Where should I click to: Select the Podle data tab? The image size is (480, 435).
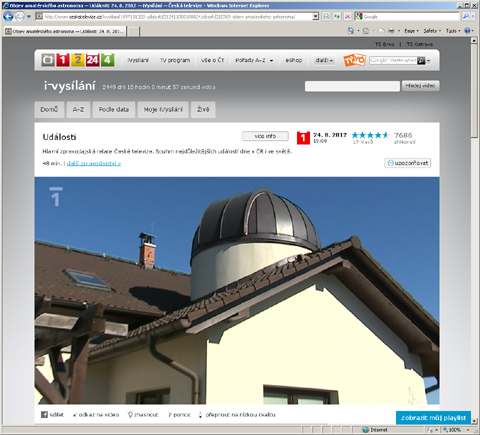coord(114,110)
